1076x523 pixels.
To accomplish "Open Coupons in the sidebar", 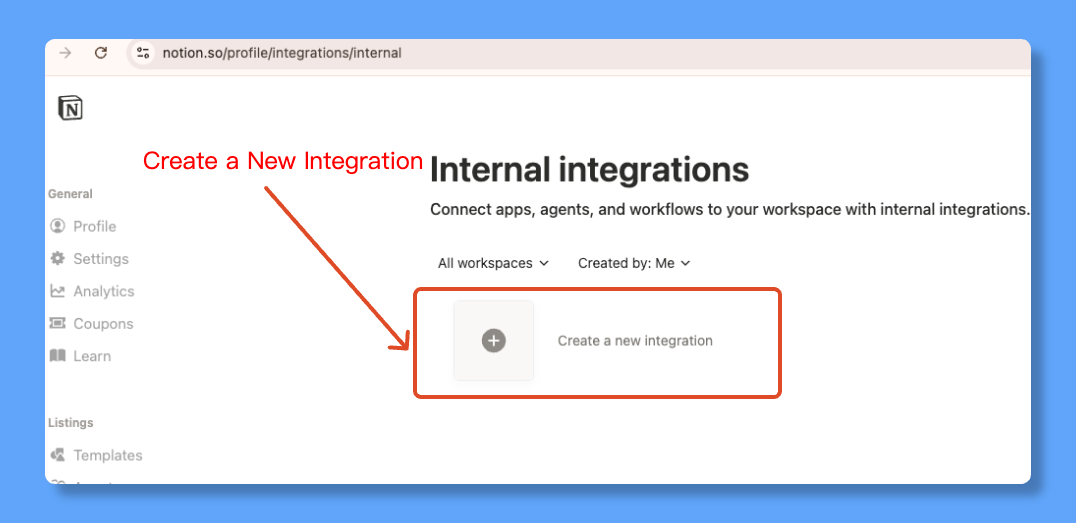I will click(103, 323).
